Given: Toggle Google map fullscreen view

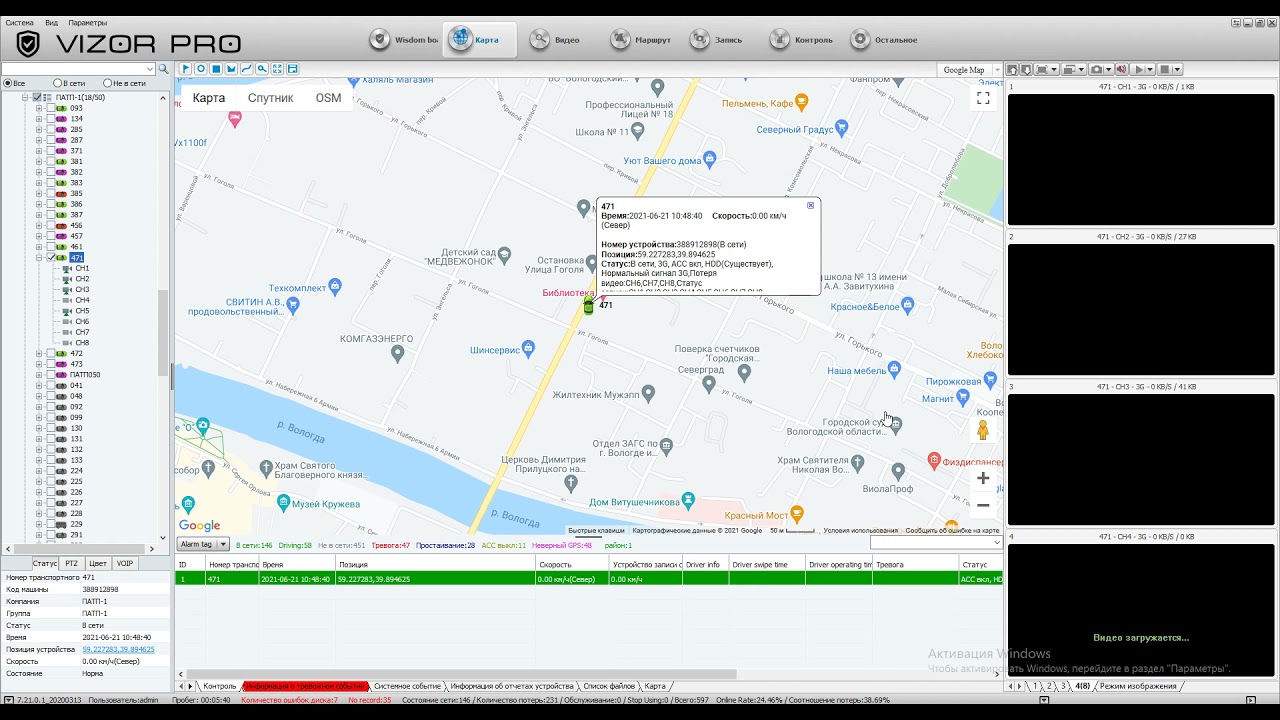Looking at the screenshot, I should click(983, 98).
